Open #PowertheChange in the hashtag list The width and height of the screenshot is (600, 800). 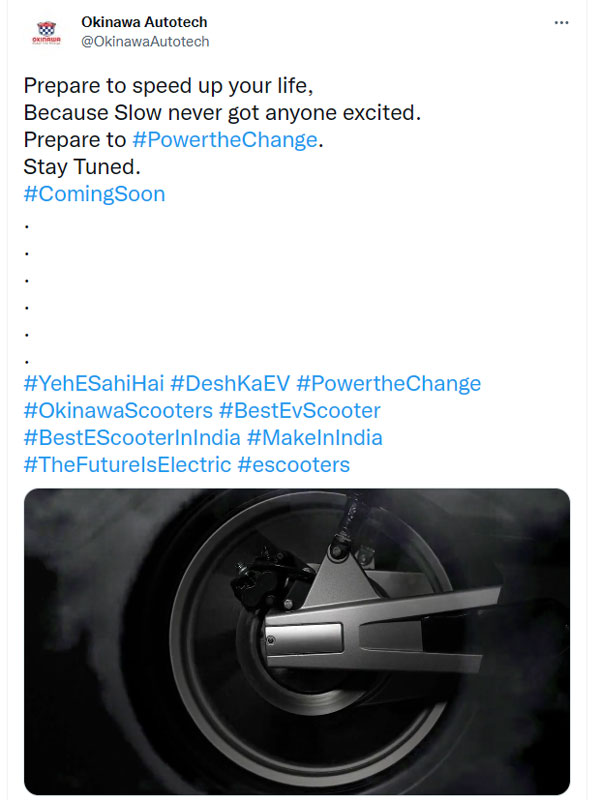(389, 384)
